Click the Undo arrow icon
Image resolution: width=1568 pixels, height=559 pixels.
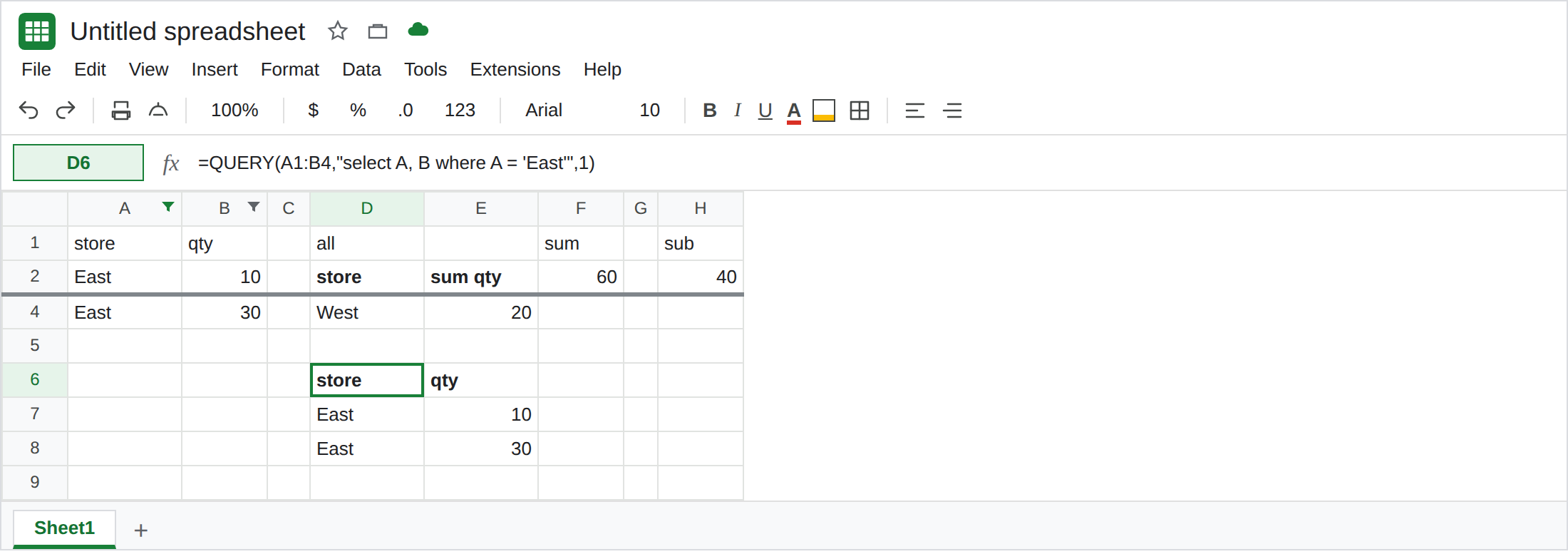coord(29,111)
